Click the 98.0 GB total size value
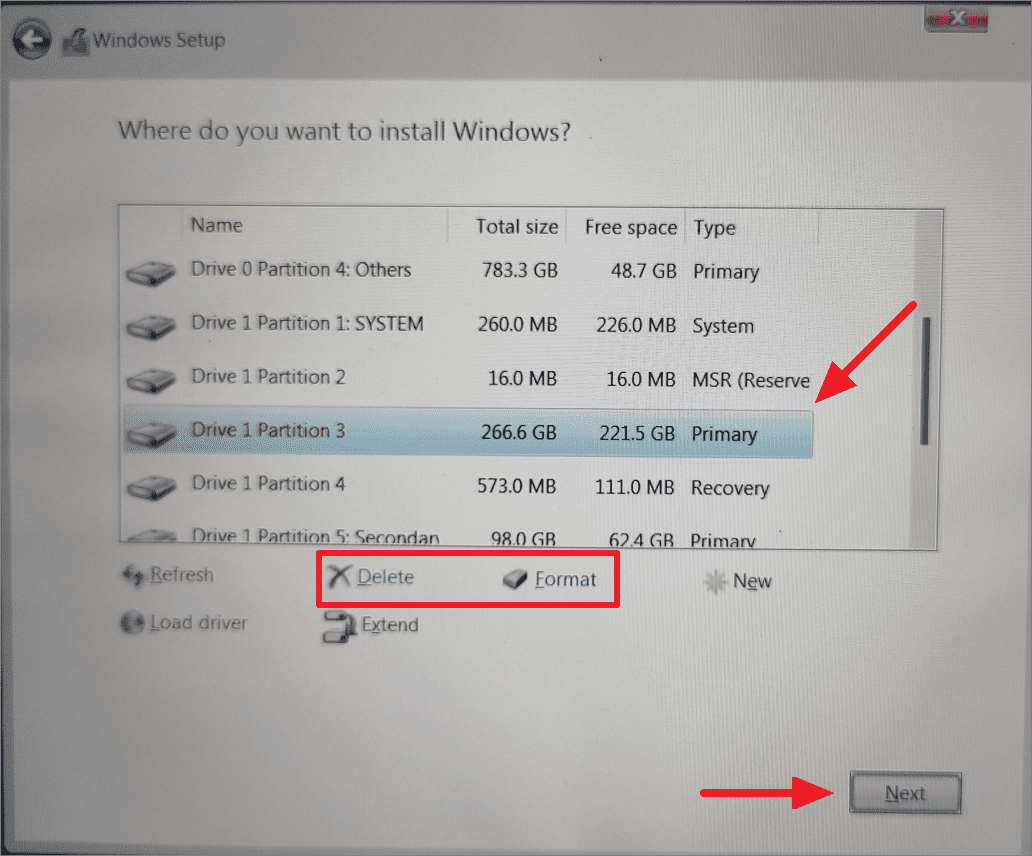The height and width of the screenshot is (856, 1032). [x=523, y=540]
